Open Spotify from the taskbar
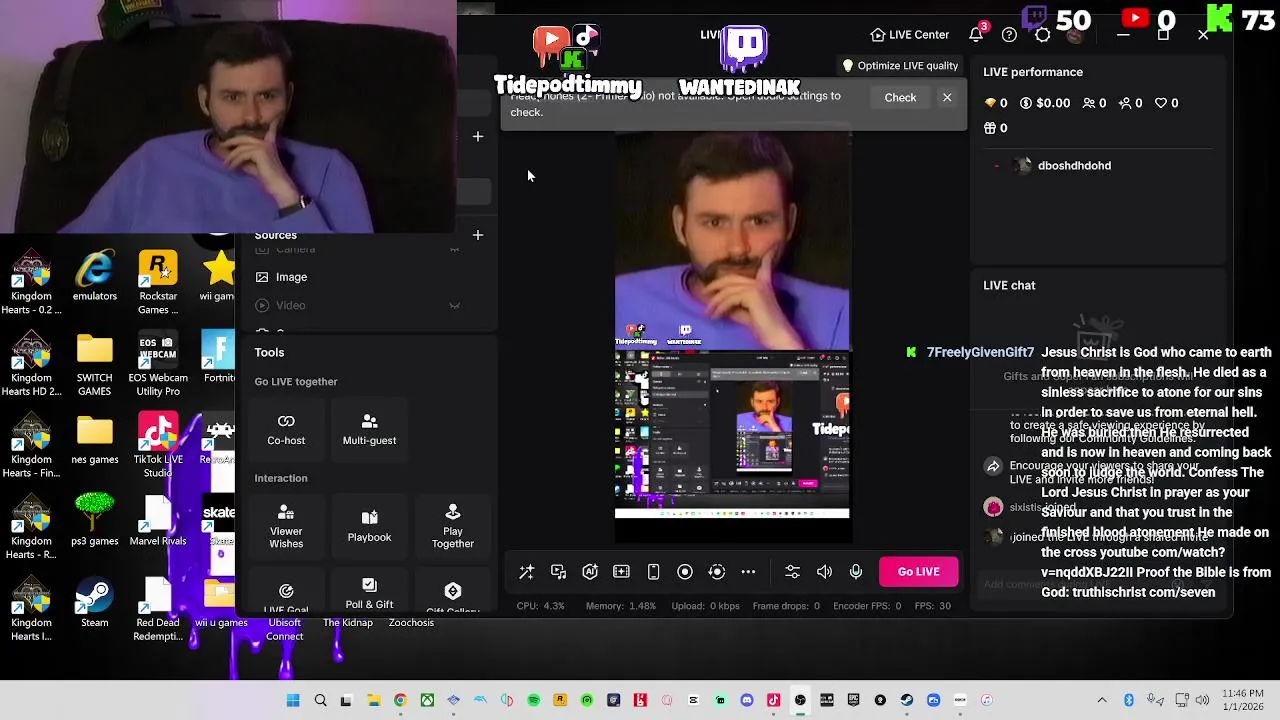Screen dimensions: 1280x720 click(x=533, y=700)
